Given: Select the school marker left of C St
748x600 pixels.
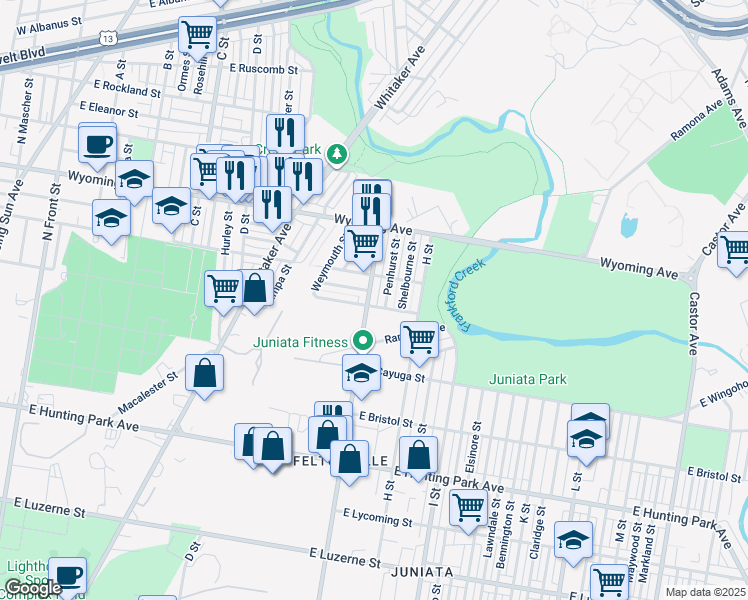Looking at the screenshot, I should click(172, 208).
